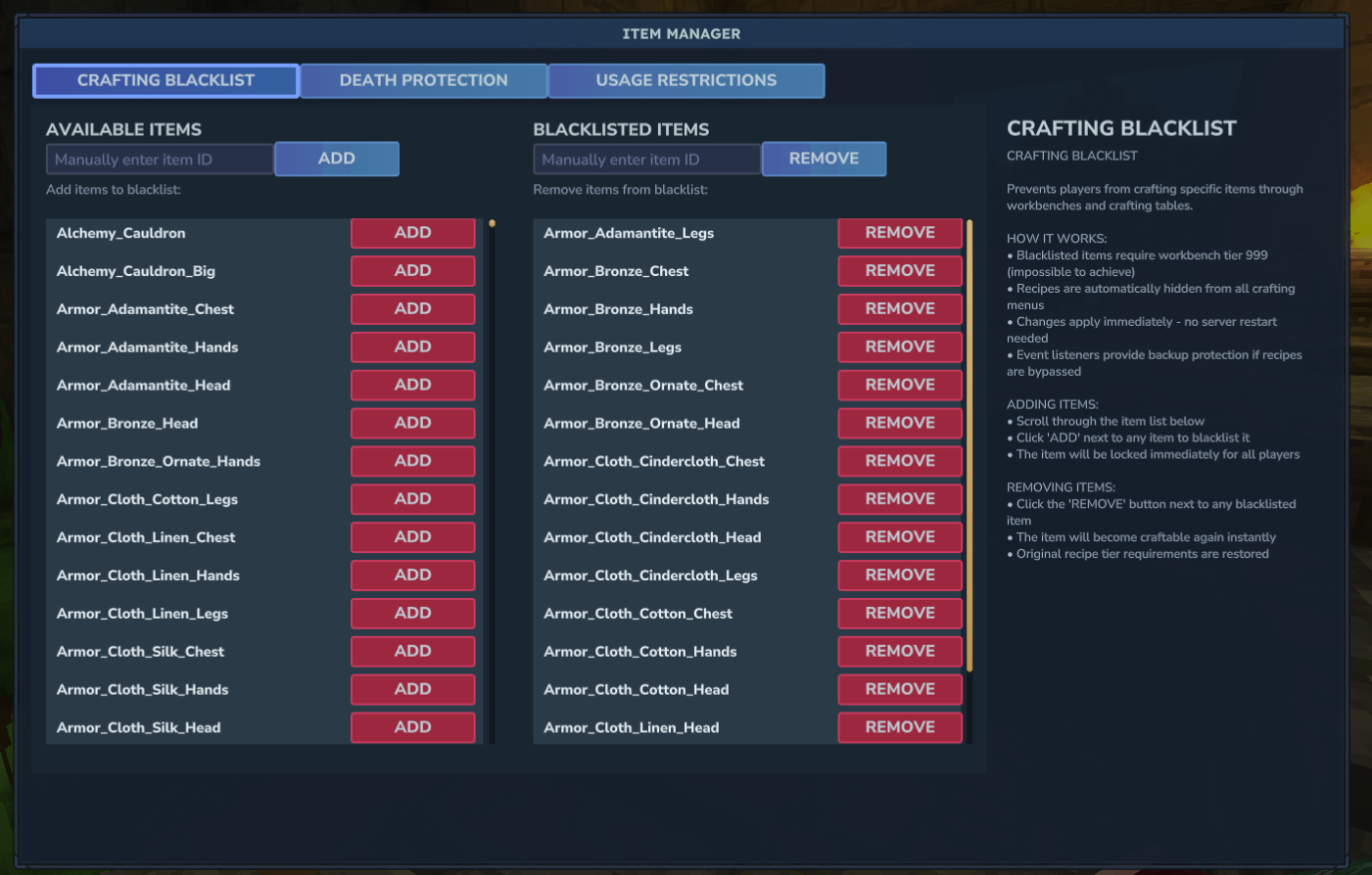Viewport: 1372px width, 875px height.
Task: Switch to the Death Protection tab
Action: [424, 81]
